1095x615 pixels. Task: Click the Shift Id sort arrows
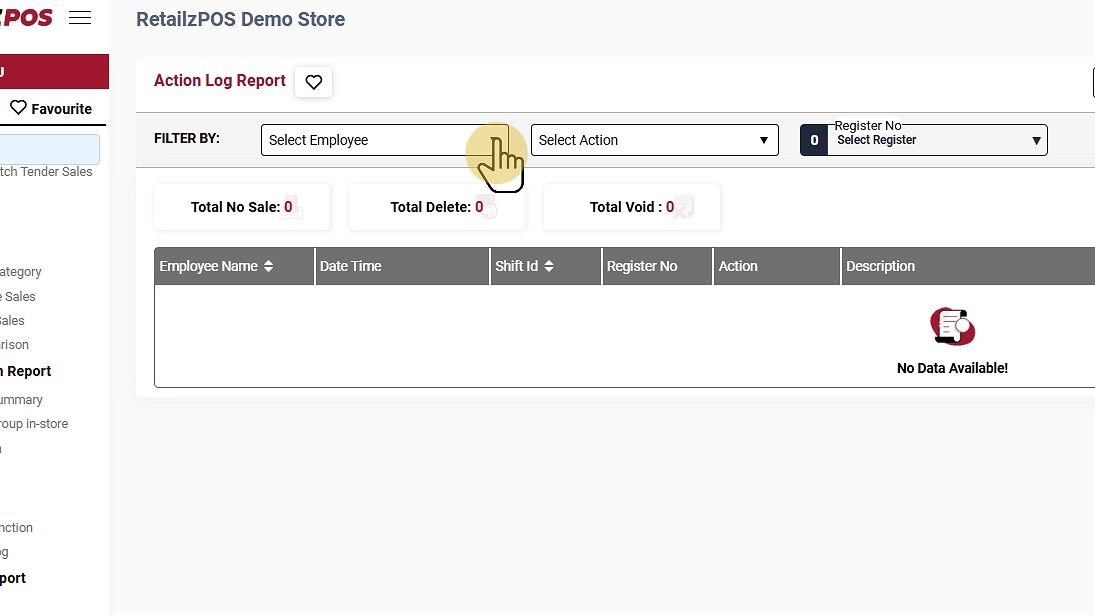point(549,267)
